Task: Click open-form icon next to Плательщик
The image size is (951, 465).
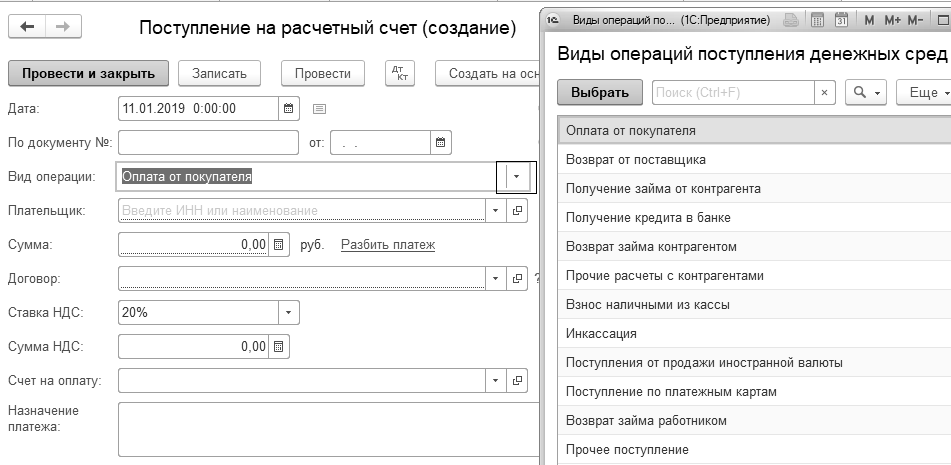Action: 517,211
